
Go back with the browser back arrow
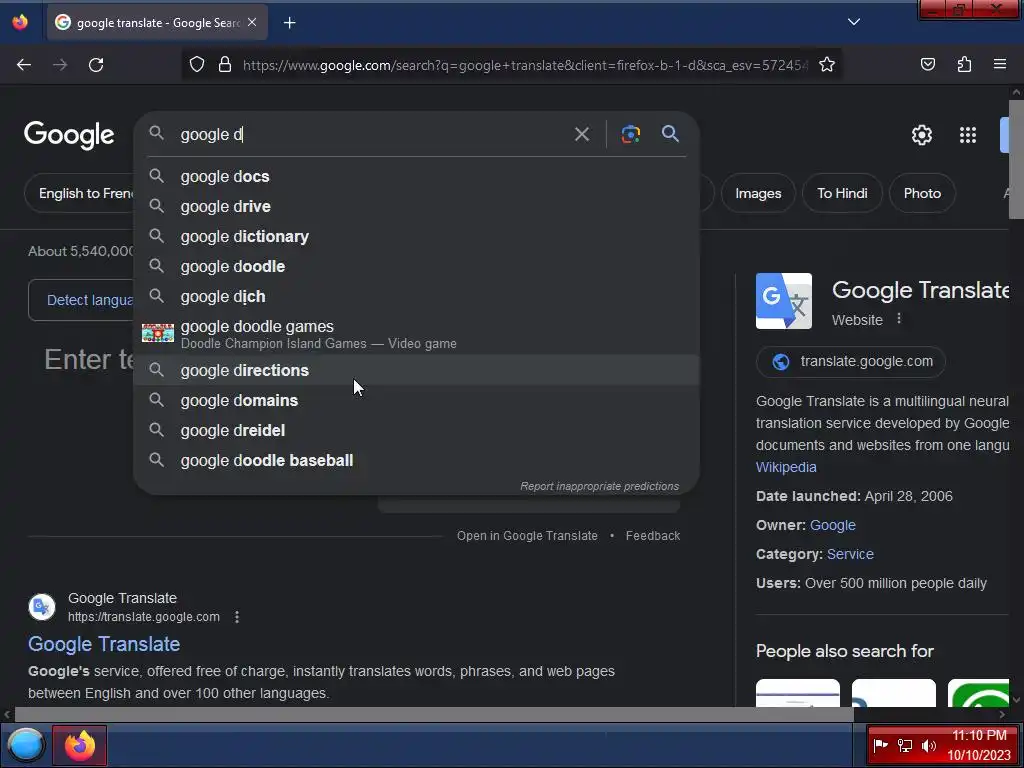[x=24, y=65]
